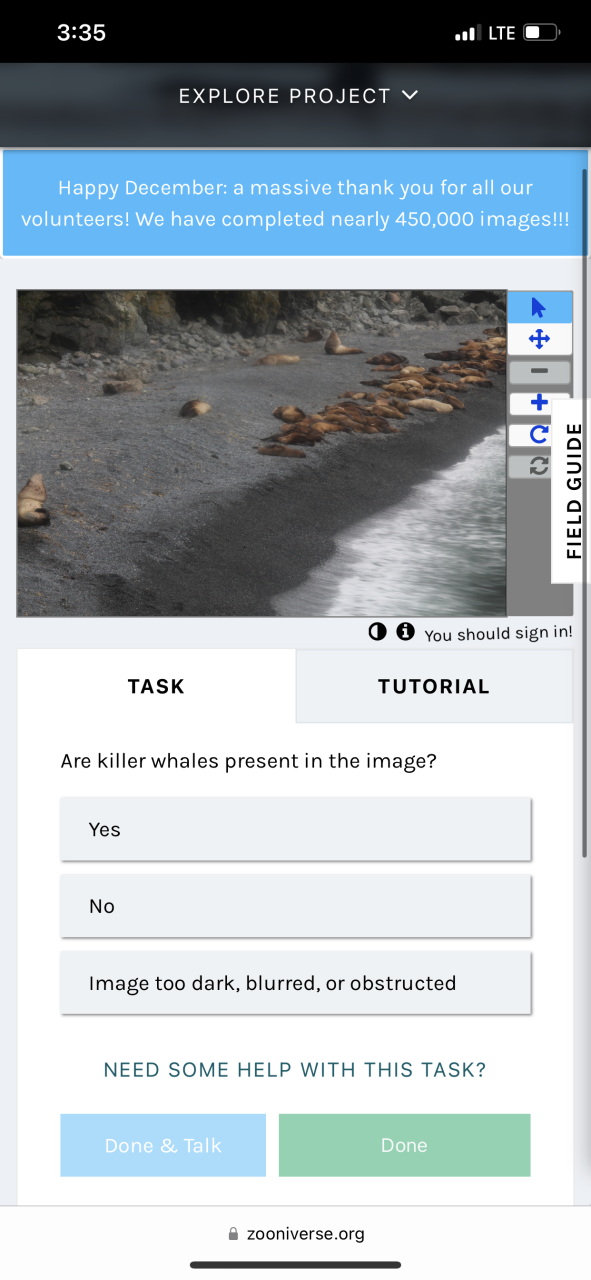
Task: Open the subject info icon
Action: coord(405,632)
